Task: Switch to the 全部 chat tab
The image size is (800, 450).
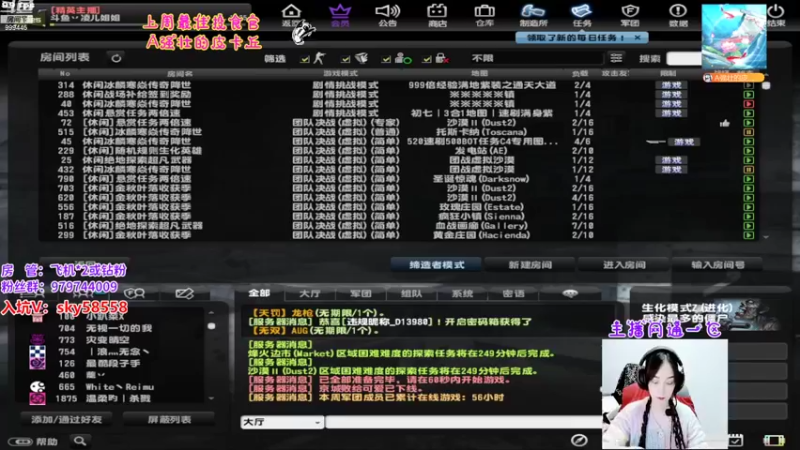Action: (x=259, y=293)
